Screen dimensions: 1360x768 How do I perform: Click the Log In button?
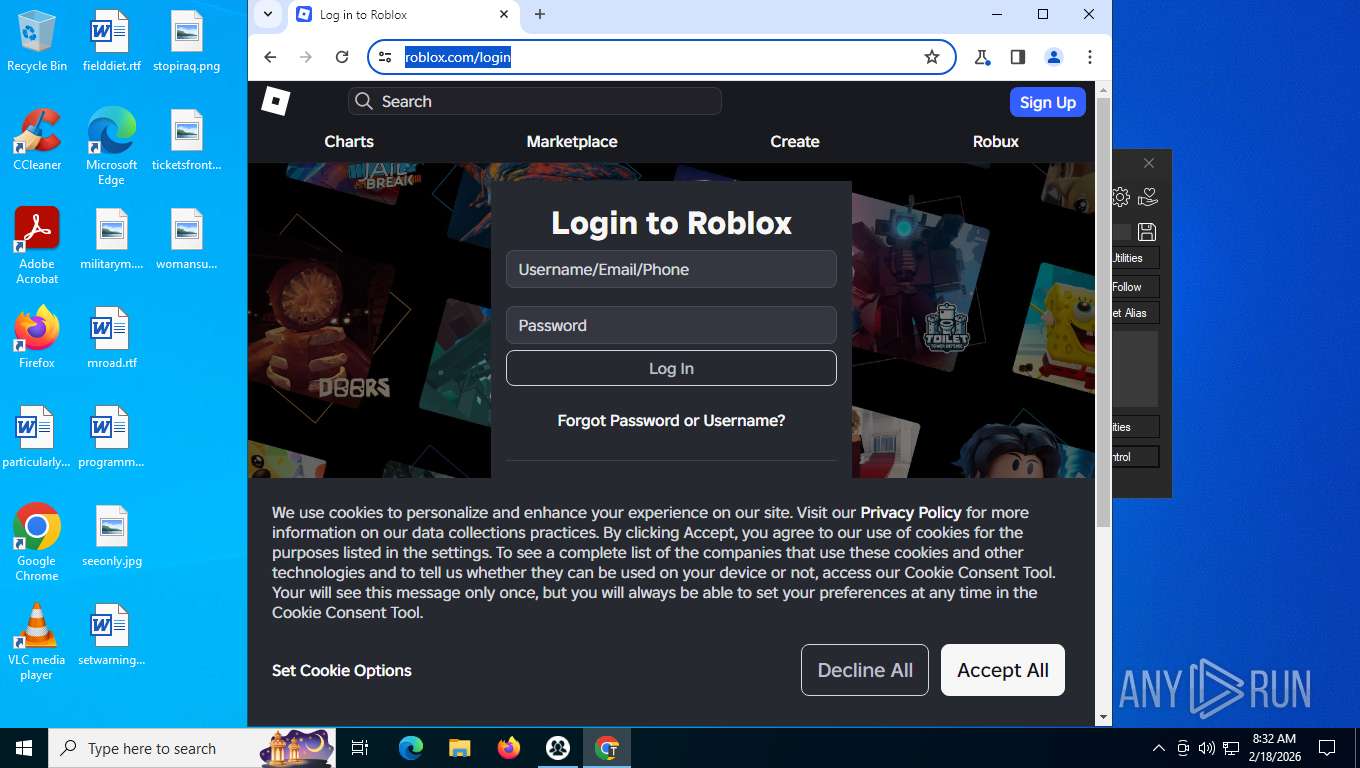671,368
